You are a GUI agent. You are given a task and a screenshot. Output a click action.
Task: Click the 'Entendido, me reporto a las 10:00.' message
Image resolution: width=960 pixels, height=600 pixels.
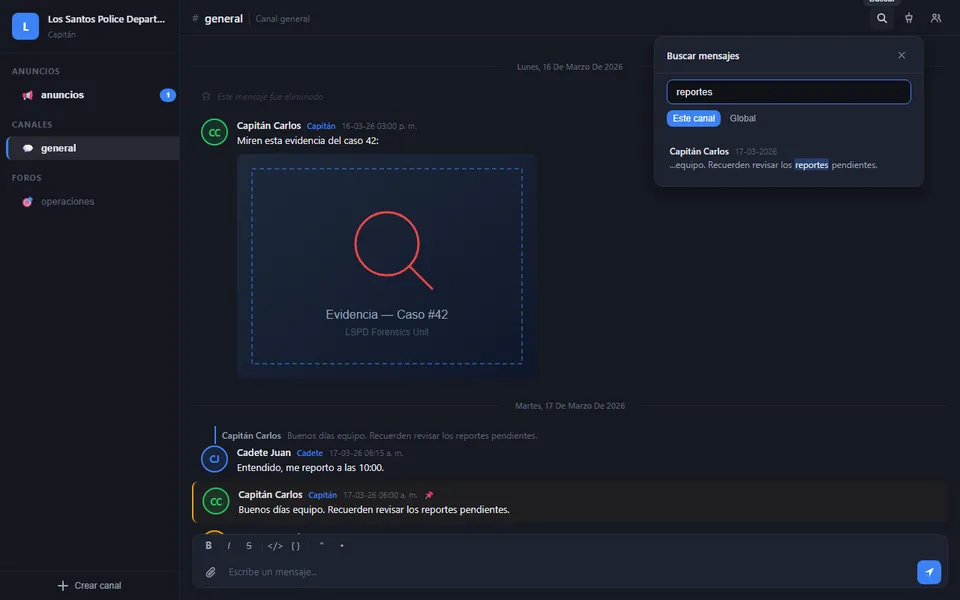pos(310,468)
